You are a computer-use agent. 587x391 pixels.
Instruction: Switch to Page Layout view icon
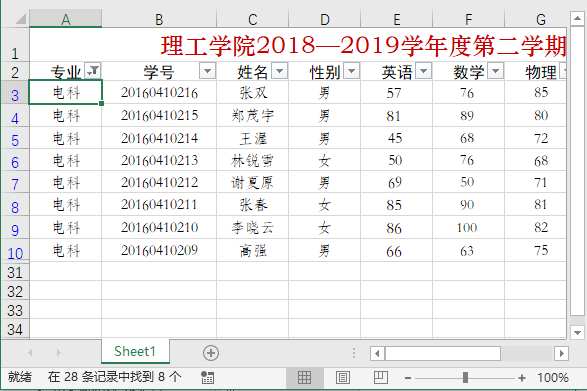pyautogui.click(x=343, y=378)
